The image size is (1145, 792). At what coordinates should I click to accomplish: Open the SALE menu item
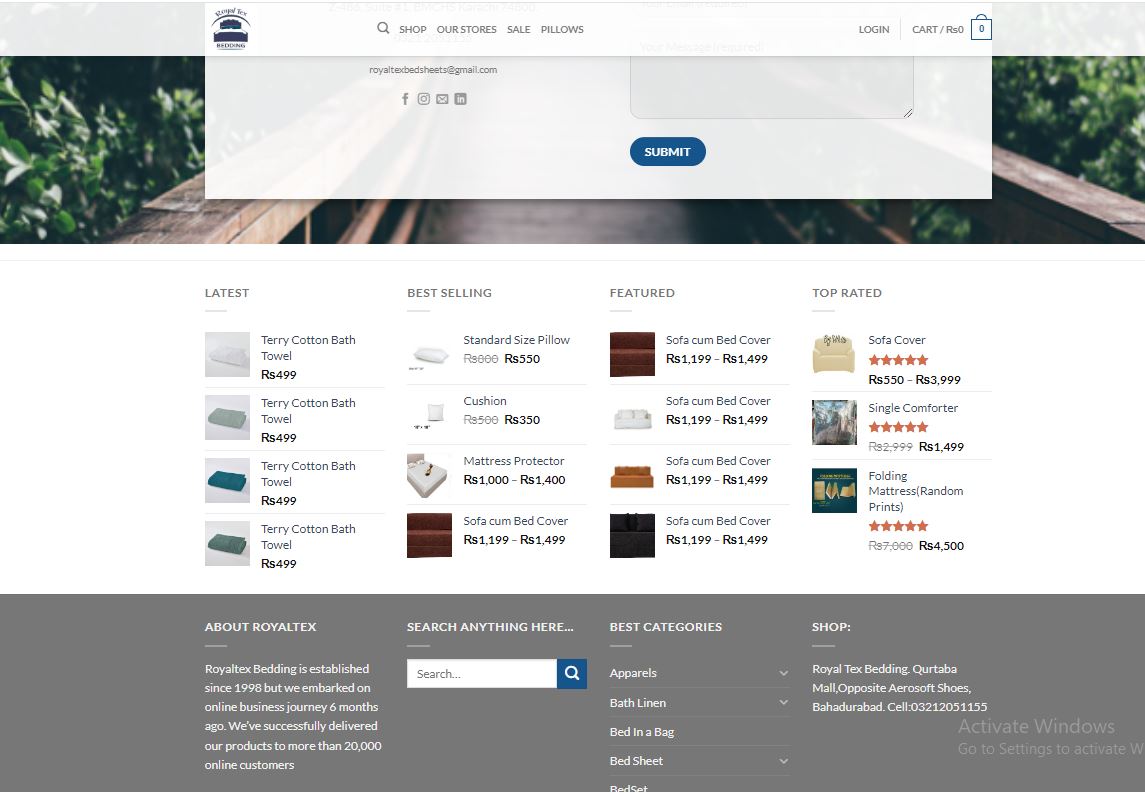point(518,29)
